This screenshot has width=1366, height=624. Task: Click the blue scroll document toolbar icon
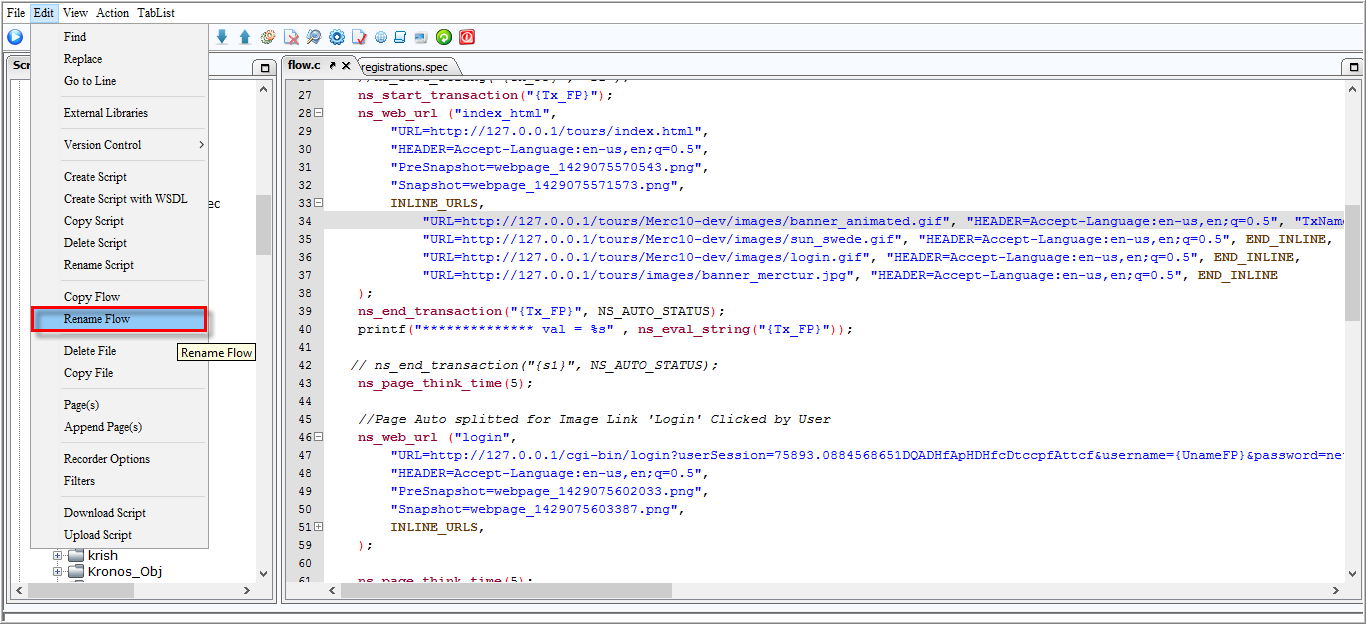[400, 38]
